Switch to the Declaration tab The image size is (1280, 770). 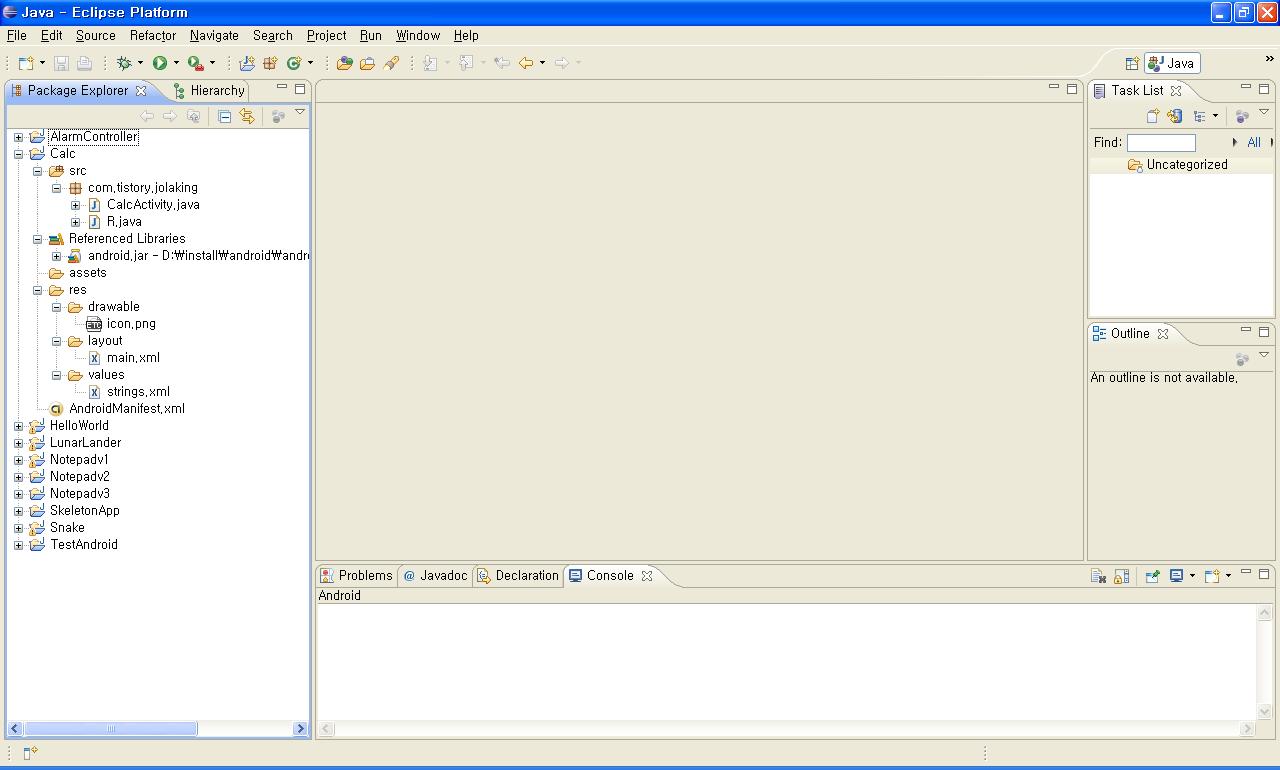pos(518,575)
